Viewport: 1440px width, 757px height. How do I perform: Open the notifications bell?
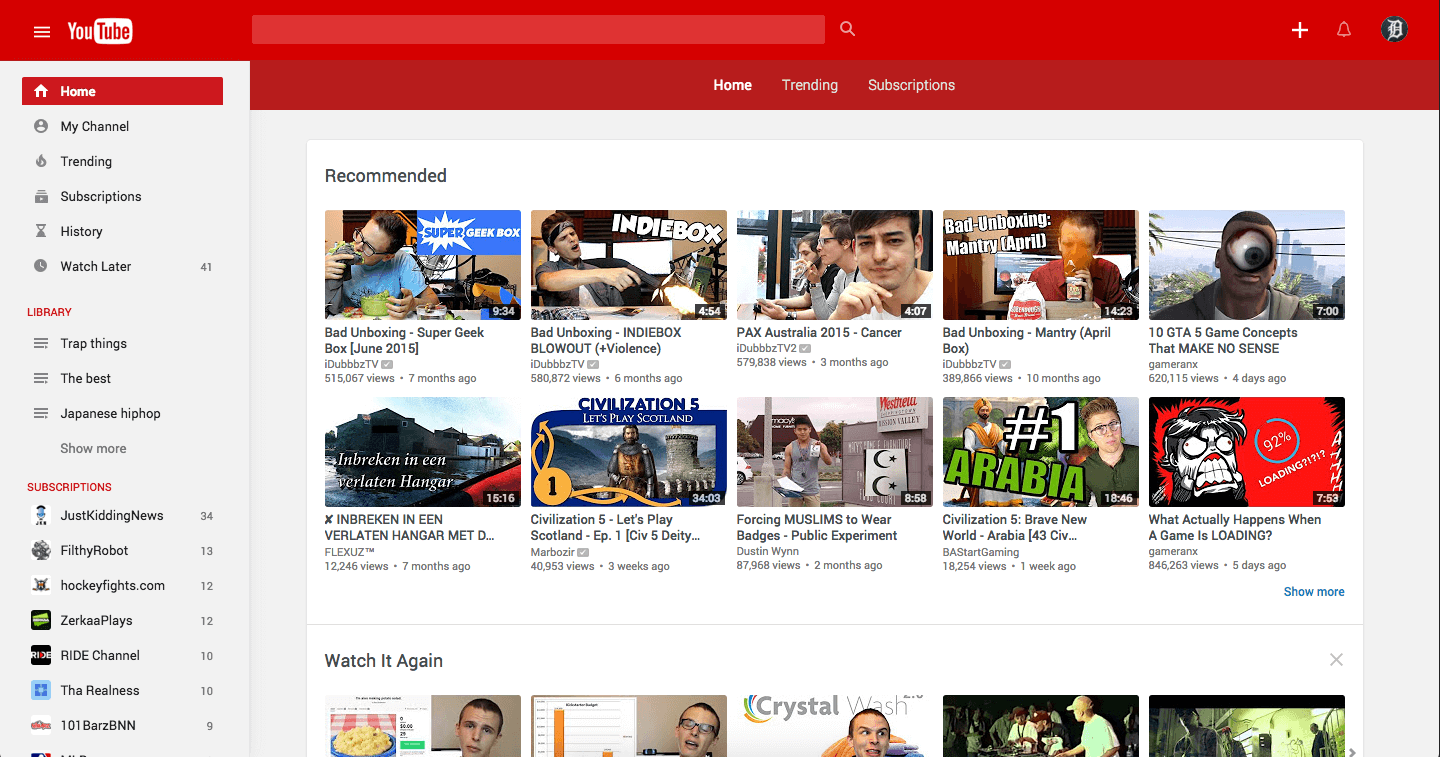(1344, 30)
